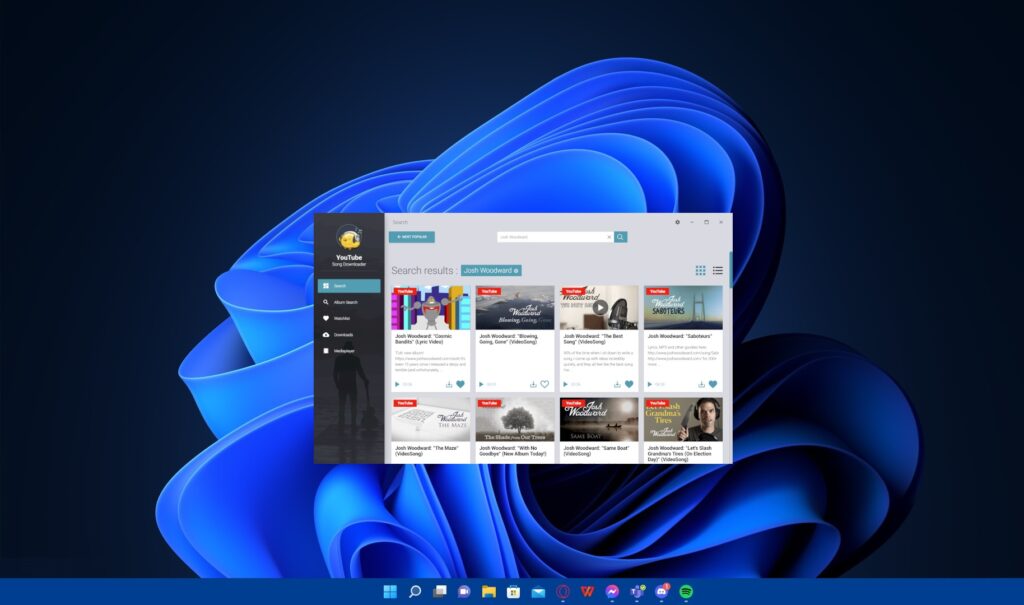
Task: Click the magnifier search button
Action: point(620,237)
